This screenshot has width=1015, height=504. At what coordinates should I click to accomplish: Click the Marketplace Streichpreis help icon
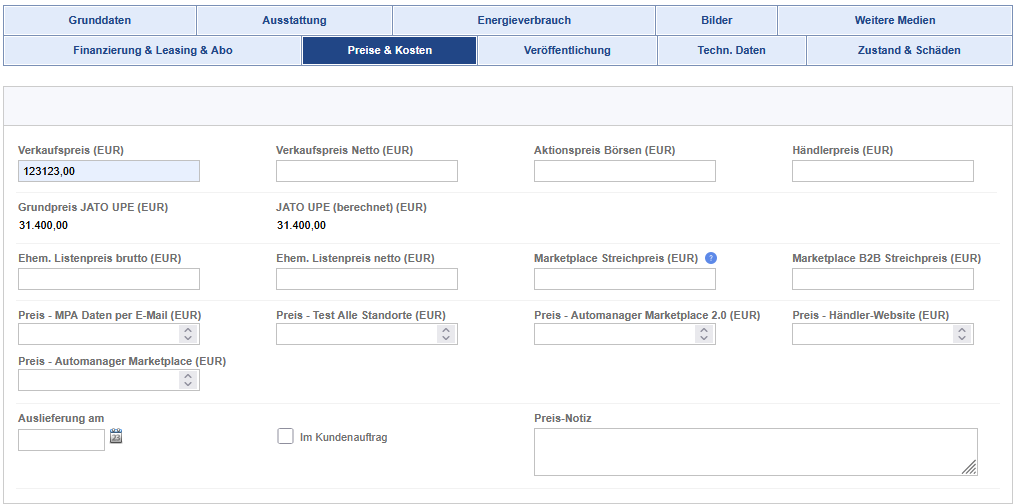pos(711,258)
